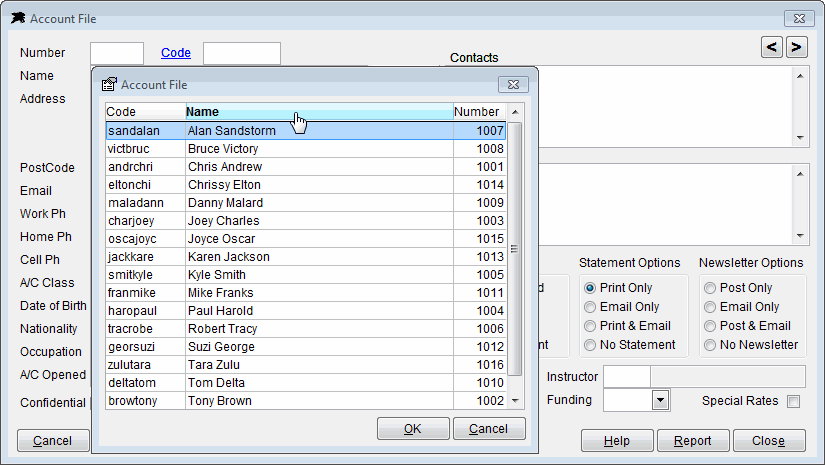
Task: Close the Account File lookup dialog
Action: [513, 85]
